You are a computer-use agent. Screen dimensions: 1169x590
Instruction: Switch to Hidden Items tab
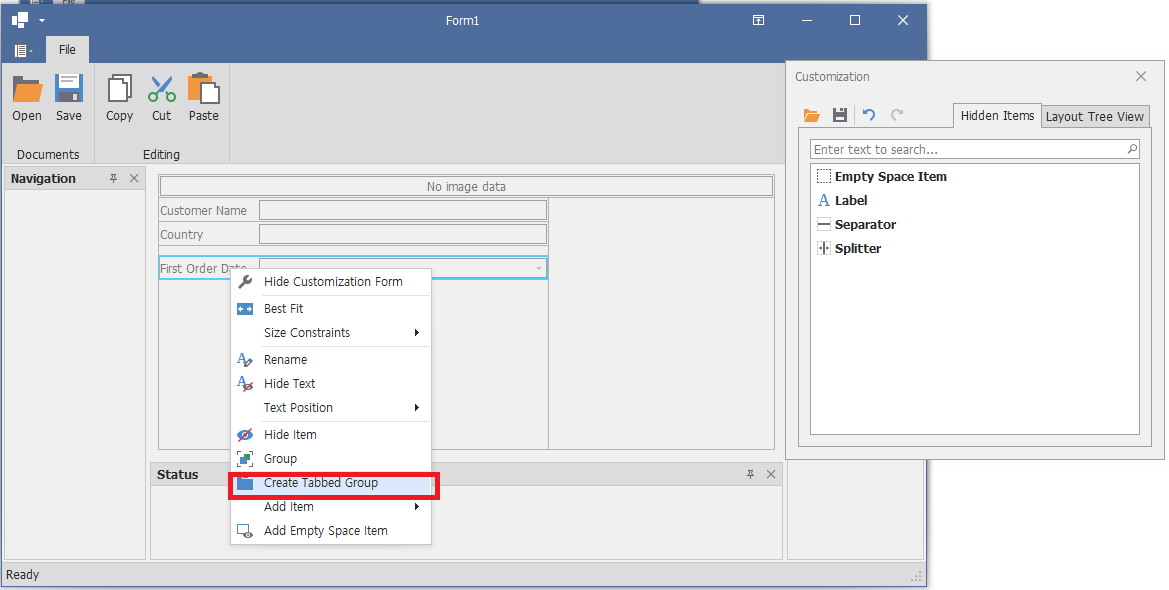pyautogui.click(x=997, y=116)
